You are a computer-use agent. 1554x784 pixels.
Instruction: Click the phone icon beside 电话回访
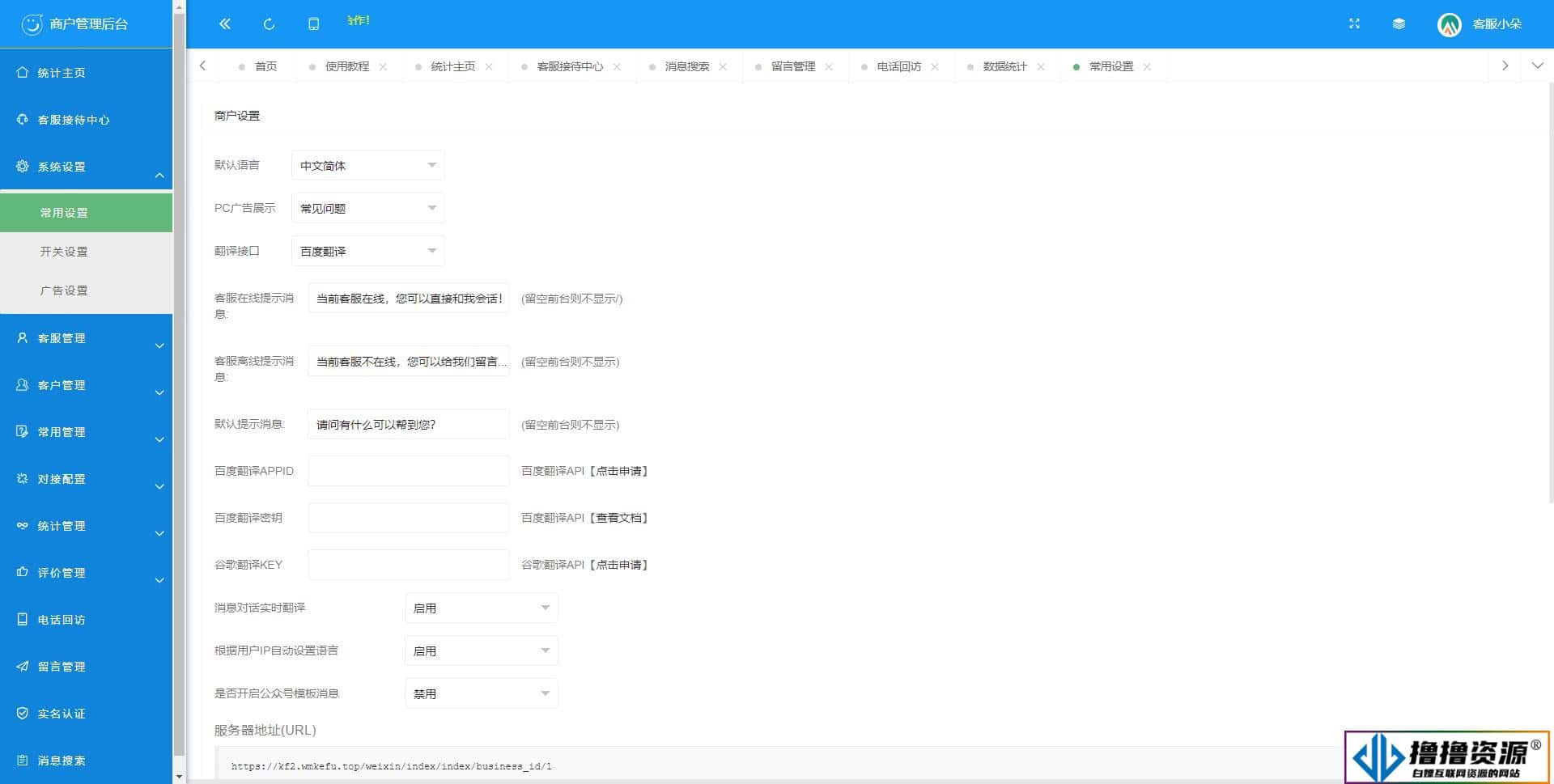click(x=23, y=619)
